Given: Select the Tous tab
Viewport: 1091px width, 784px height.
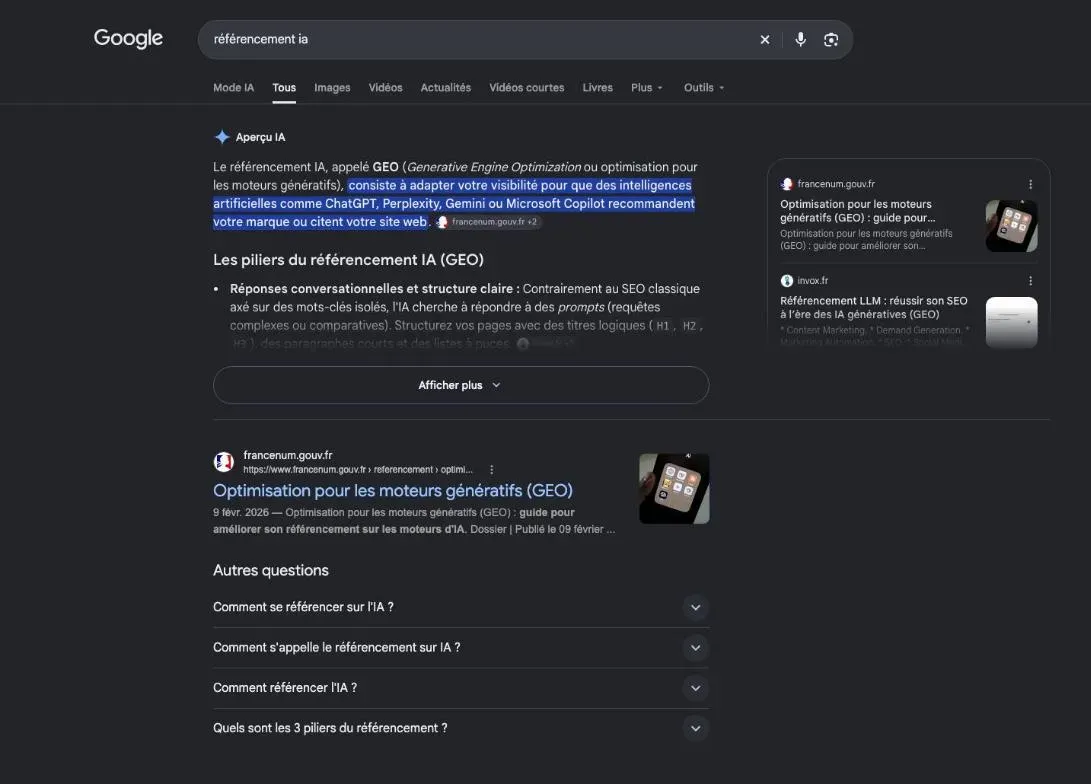Looking at the screenshot, I should click(x=284, y=88).
